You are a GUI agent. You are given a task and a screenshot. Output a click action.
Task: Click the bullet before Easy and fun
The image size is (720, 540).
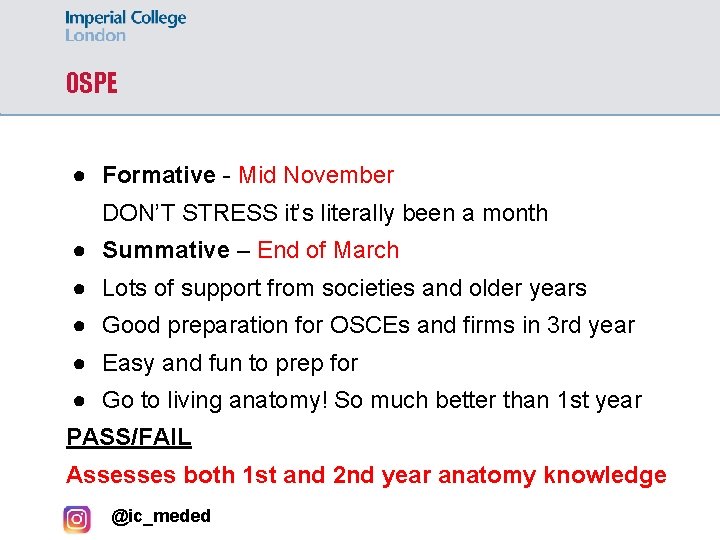click(77, 363)
